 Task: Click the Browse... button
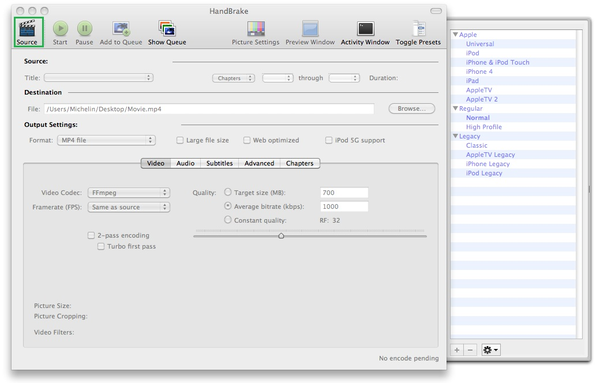(412, 109)
